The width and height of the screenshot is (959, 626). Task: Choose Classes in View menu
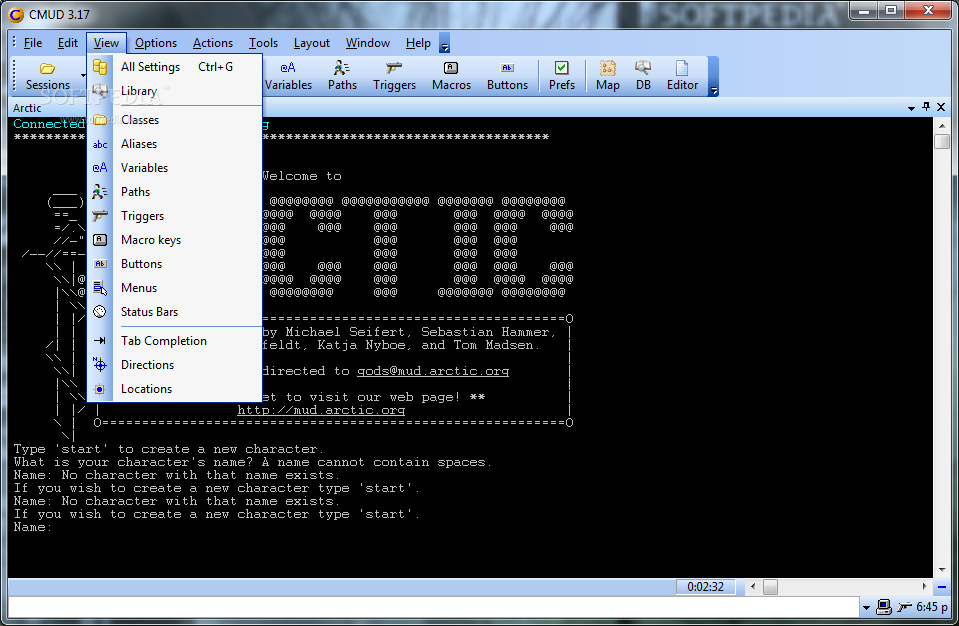click(175, 120)
